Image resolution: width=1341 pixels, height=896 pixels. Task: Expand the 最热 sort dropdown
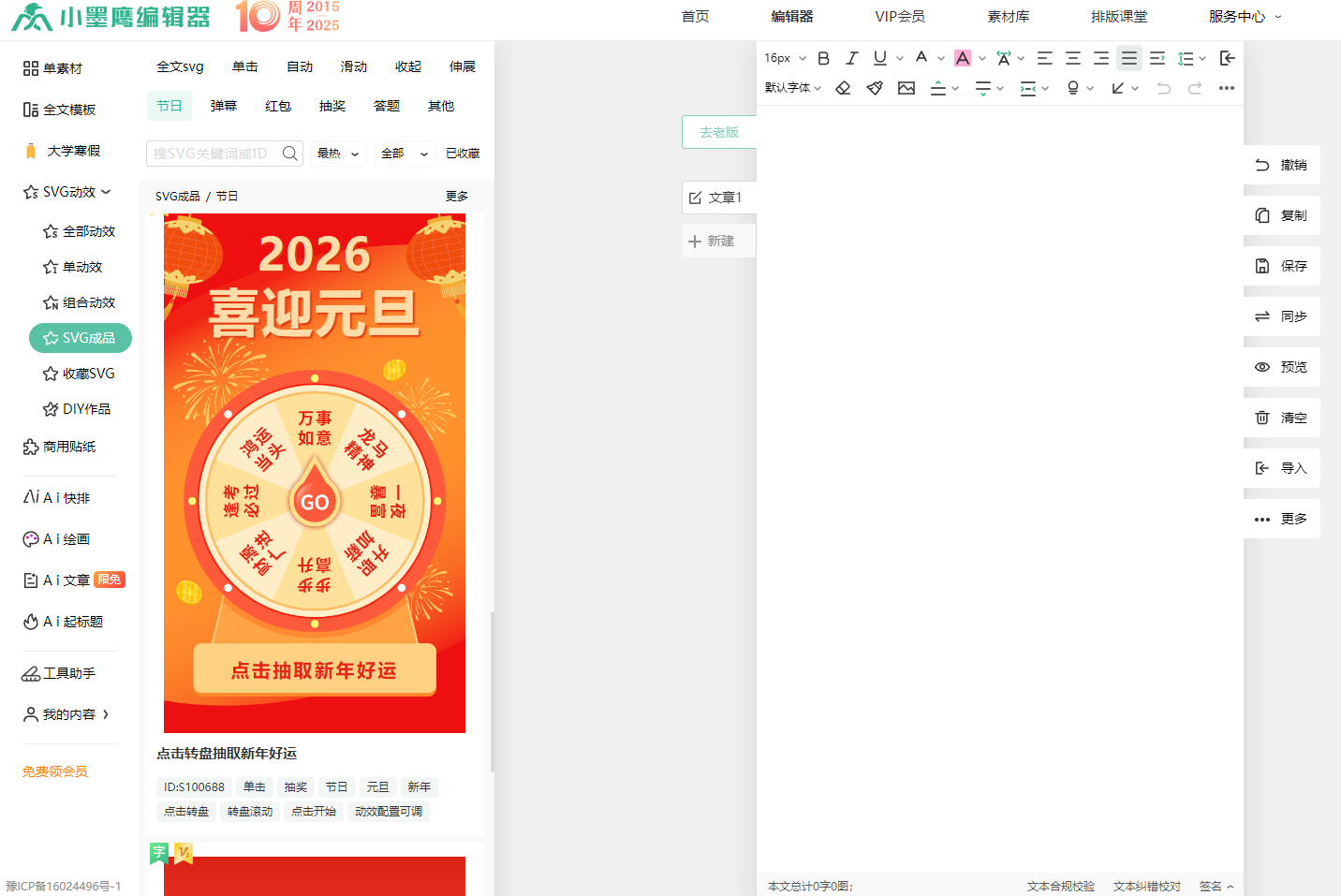(338, 154)
